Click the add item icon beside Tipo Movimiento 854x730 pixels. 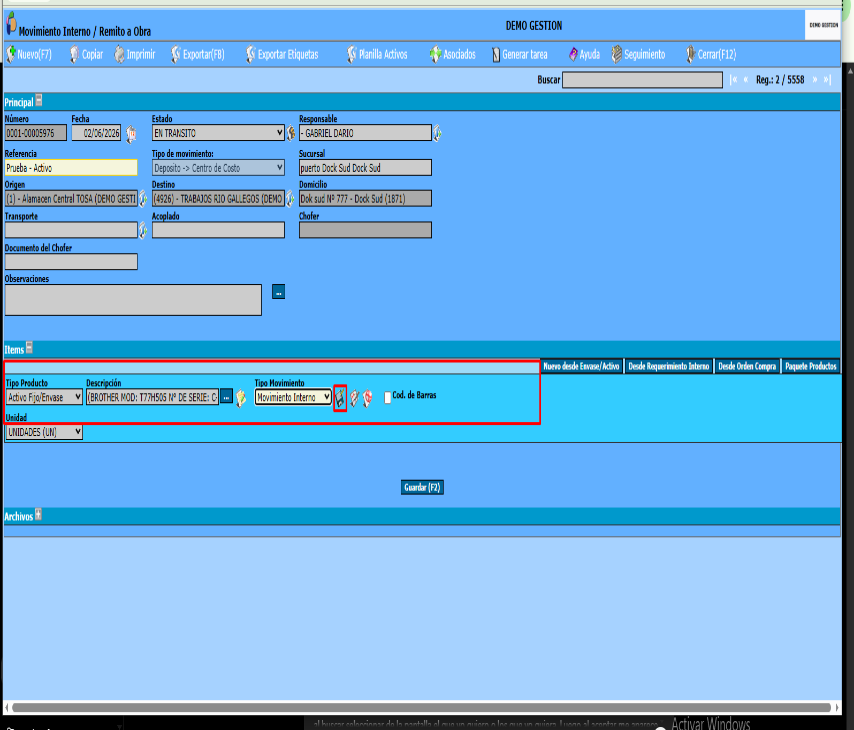pos(340,398)
